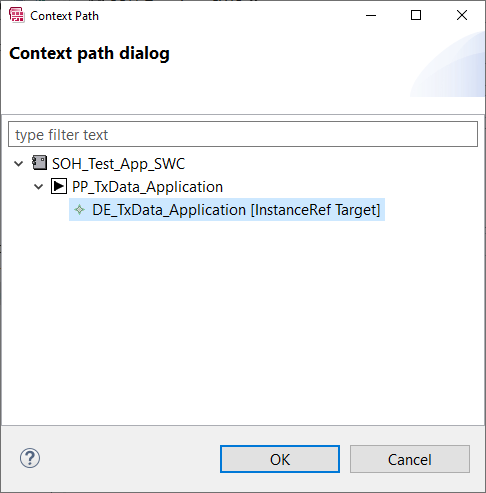Click the Context path dialog heading
Image resolution: width=486 pixels, height=493 pixels.
click(x=89, y=53)
